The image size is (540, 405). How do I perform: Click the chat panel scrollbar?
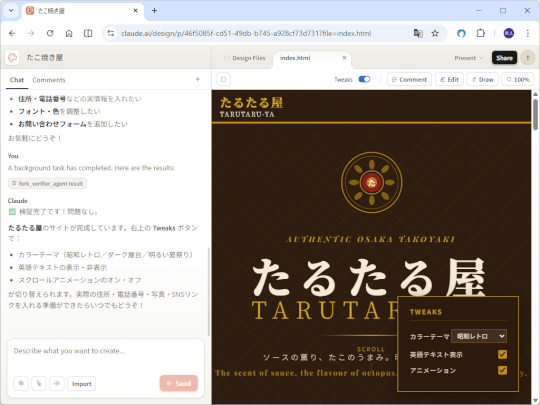pos(209,291)
